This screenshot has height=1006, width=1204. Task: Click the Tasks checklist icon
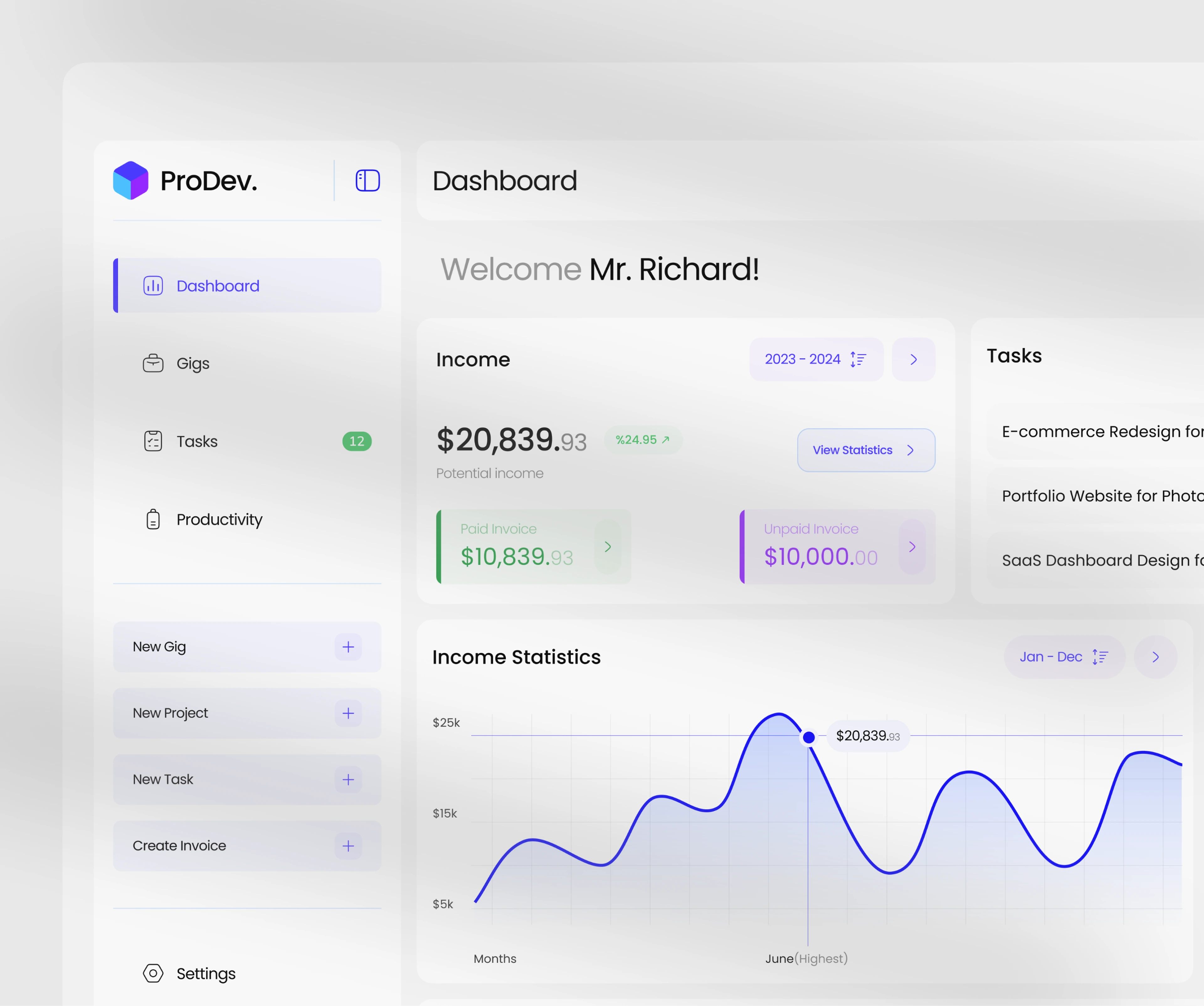tap(153, 441)
